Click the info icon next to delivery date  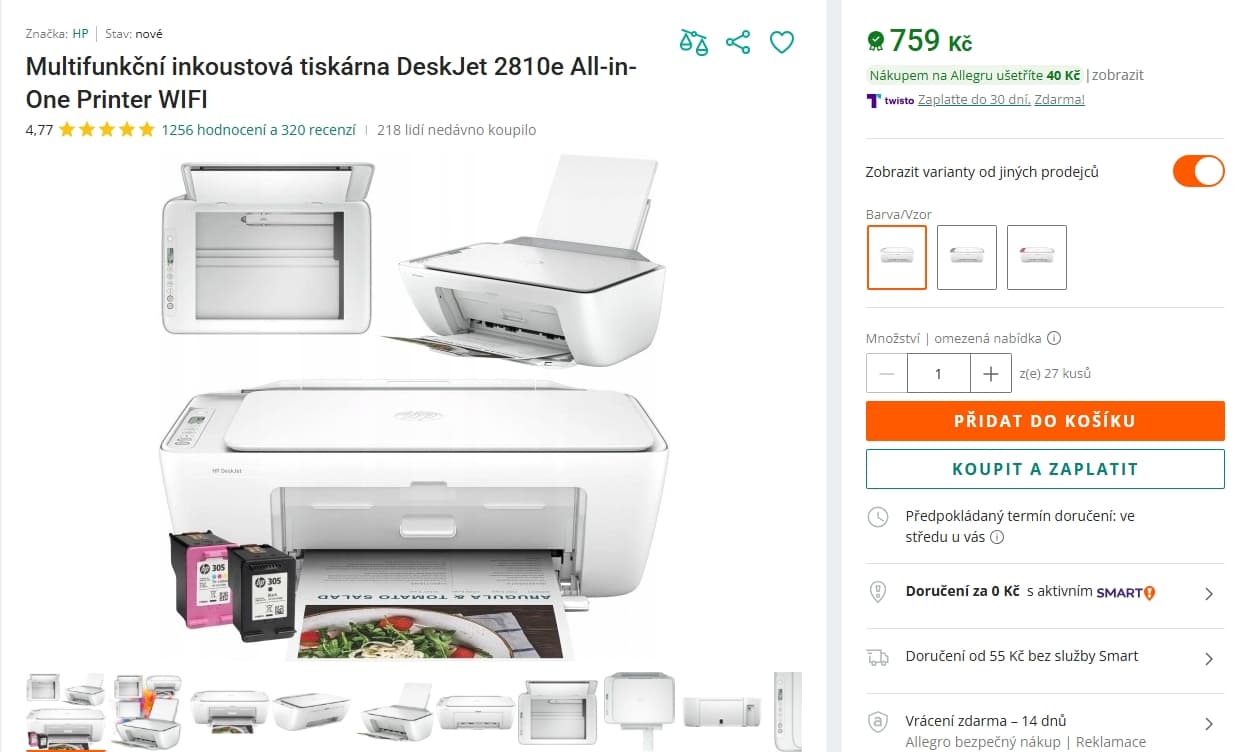(997, 537)
